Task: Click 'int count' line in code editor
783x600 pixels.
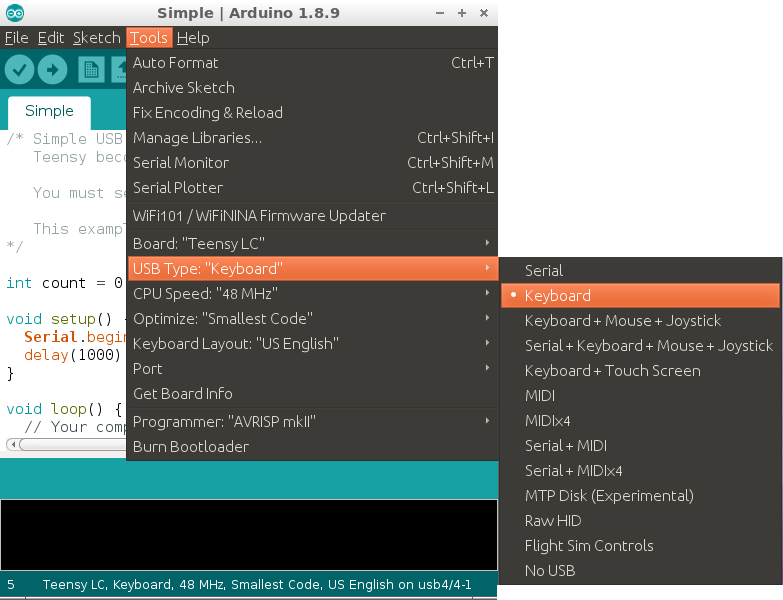Action: [x=64, y=283]
